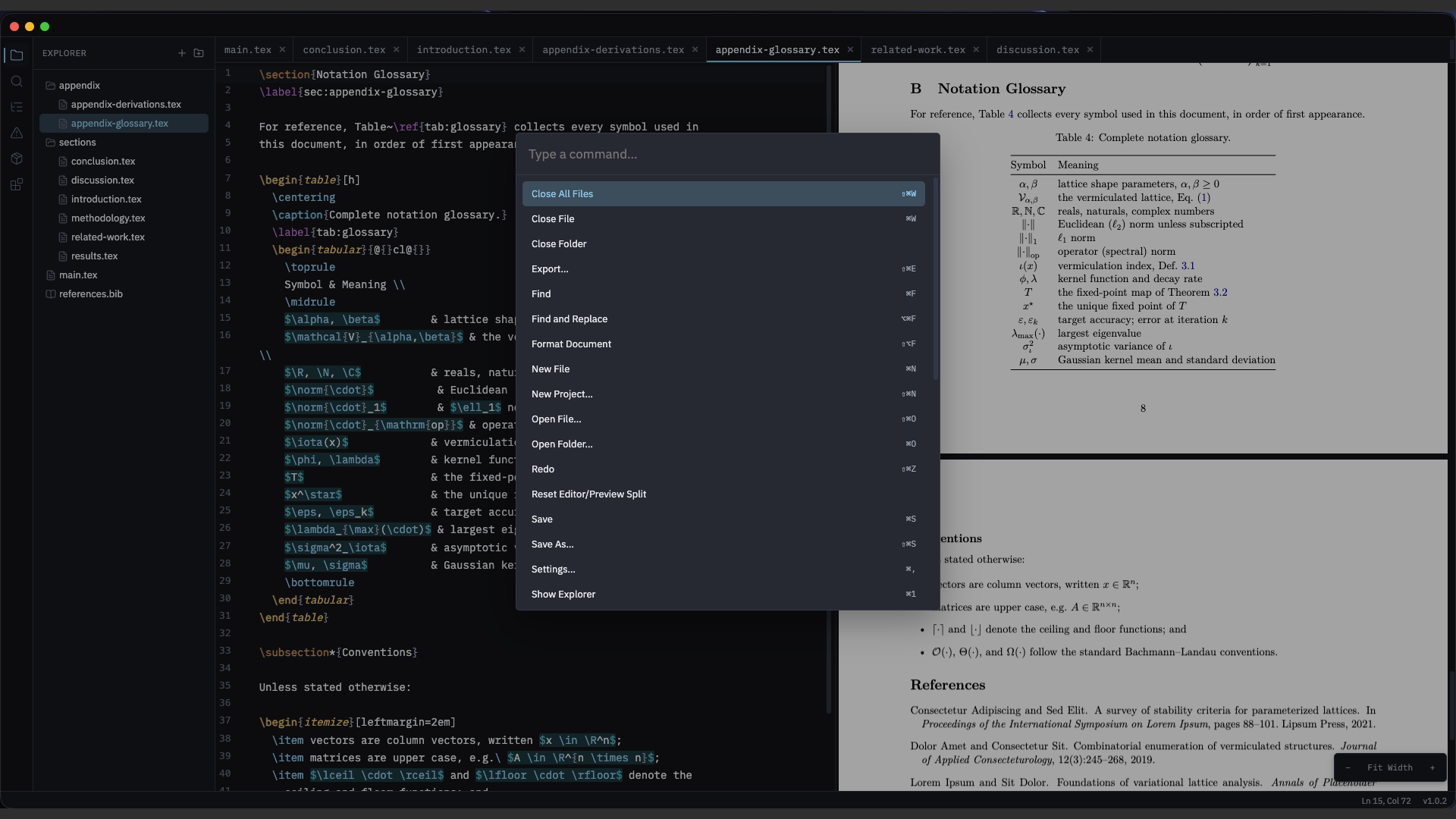Zoom in the preview with plus button
This screenshot has height=819, width=1456.
pos(1432,767)
